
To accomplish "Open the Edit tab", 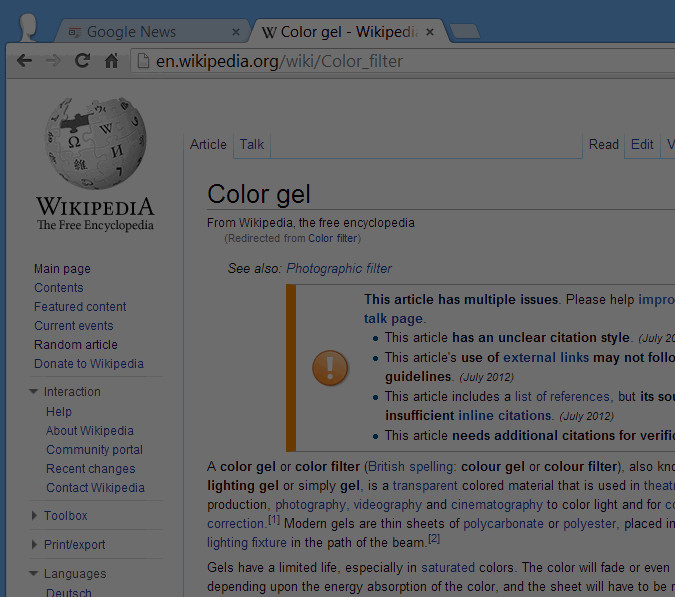I will tap(642, 145).
